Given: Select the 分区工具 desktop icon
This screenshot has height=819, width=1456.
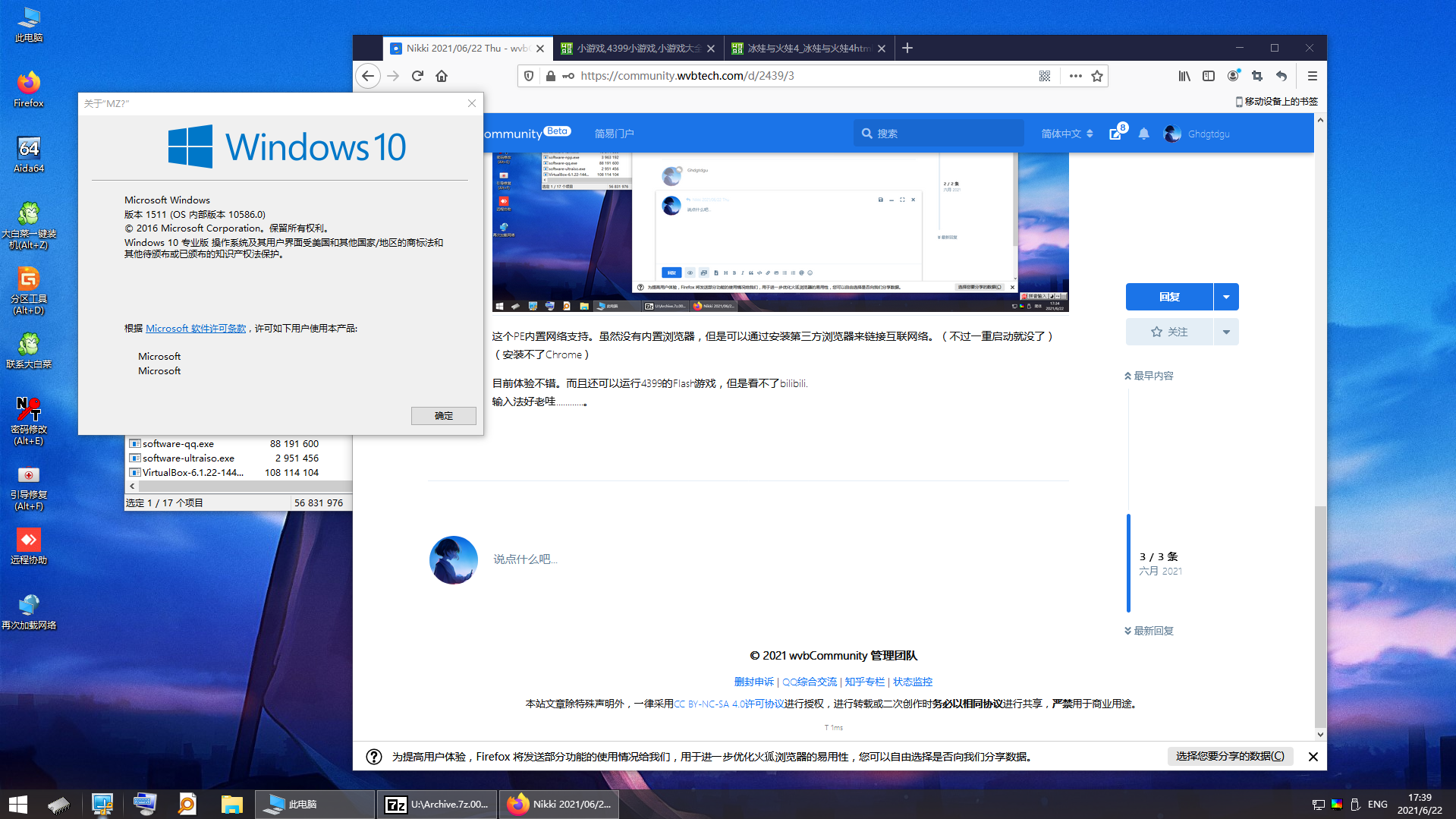Looking at the screenshot, I should 29,290.
